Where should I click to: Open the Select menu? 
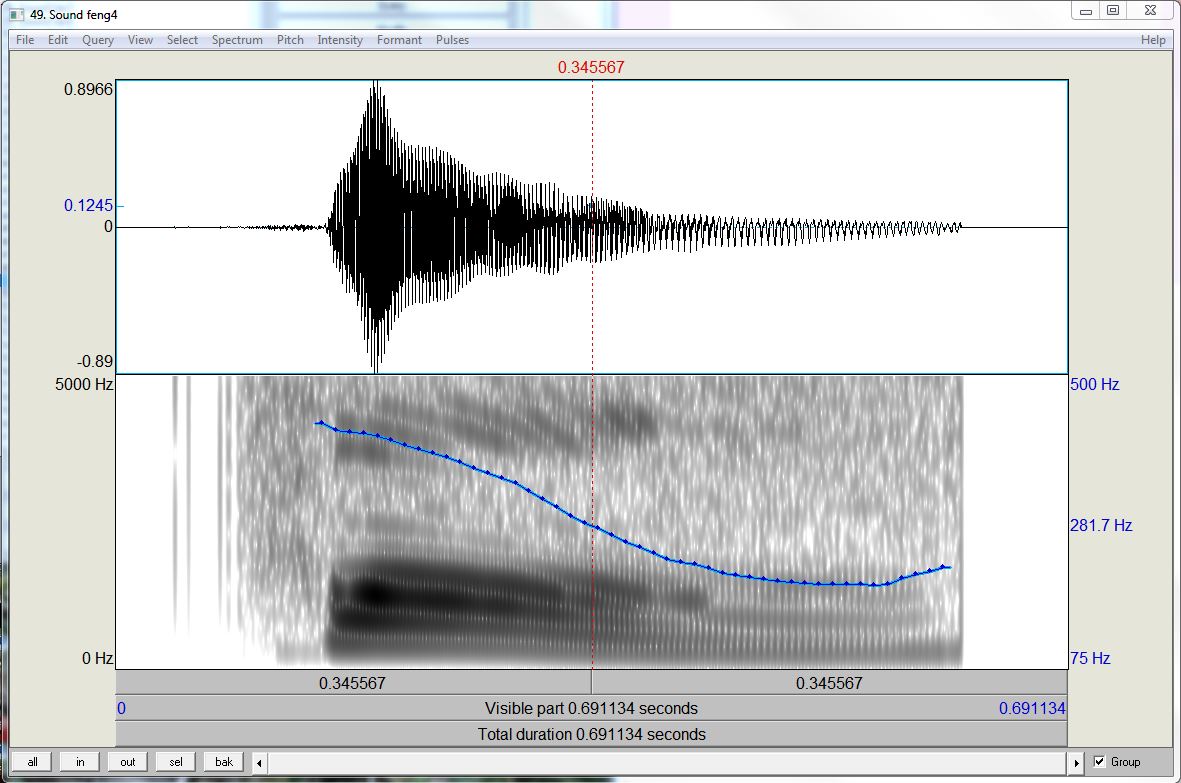tap(182, 40)
